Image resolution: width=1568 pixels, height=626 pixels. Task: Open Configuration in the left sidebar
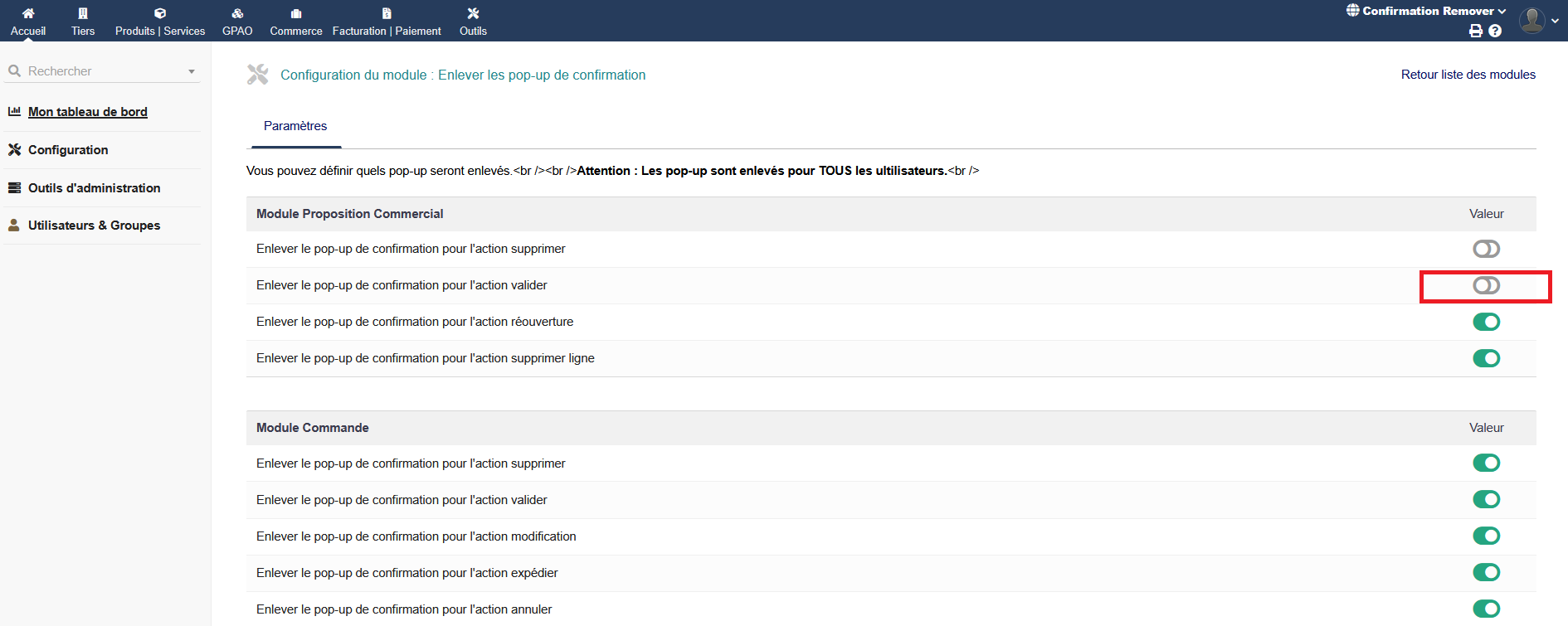68,150
